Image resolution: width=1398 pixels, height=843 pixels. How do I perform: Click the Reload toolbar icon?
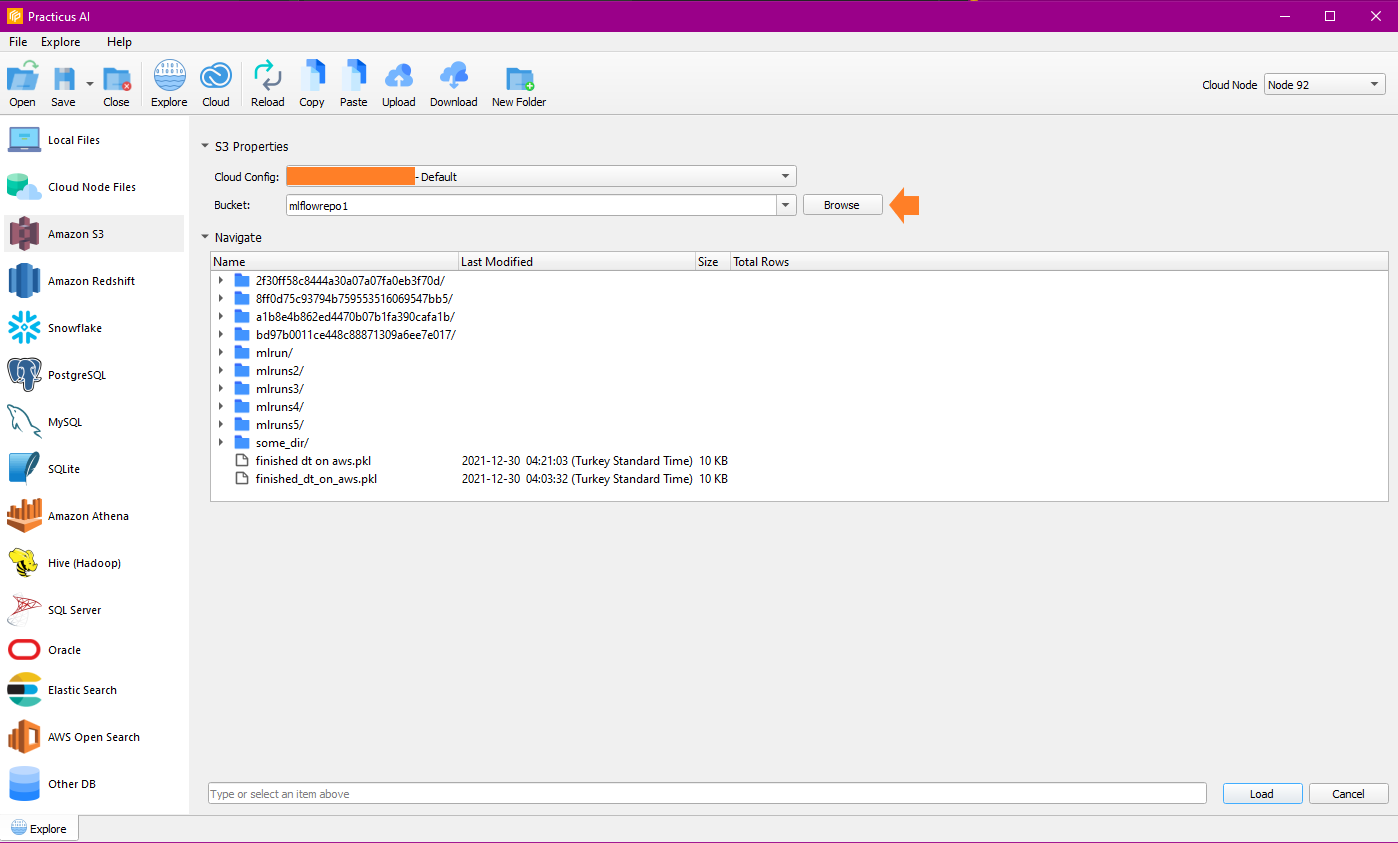click(267, 84)
